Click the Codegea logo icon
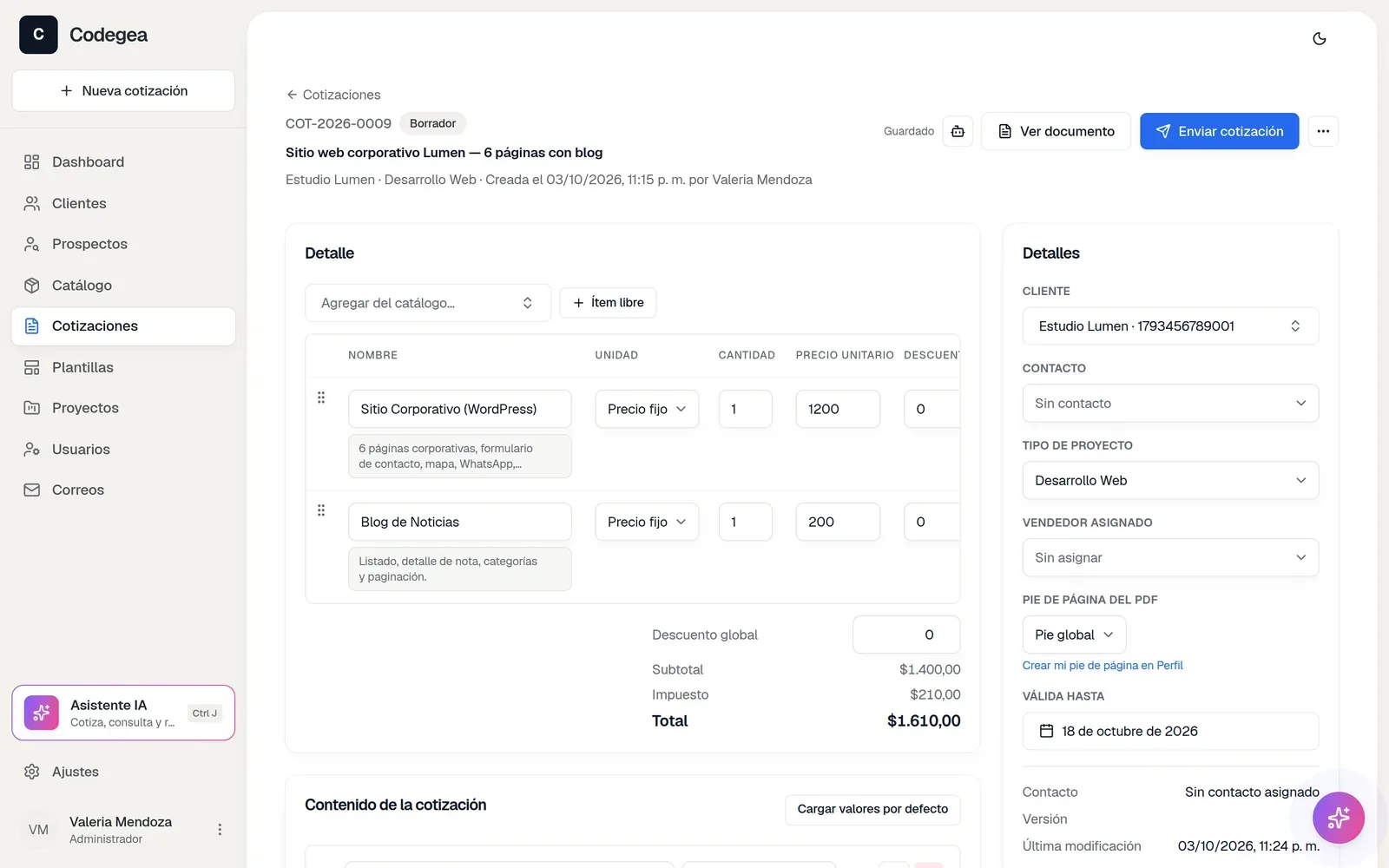The image size is (1389, 868). 38,35
